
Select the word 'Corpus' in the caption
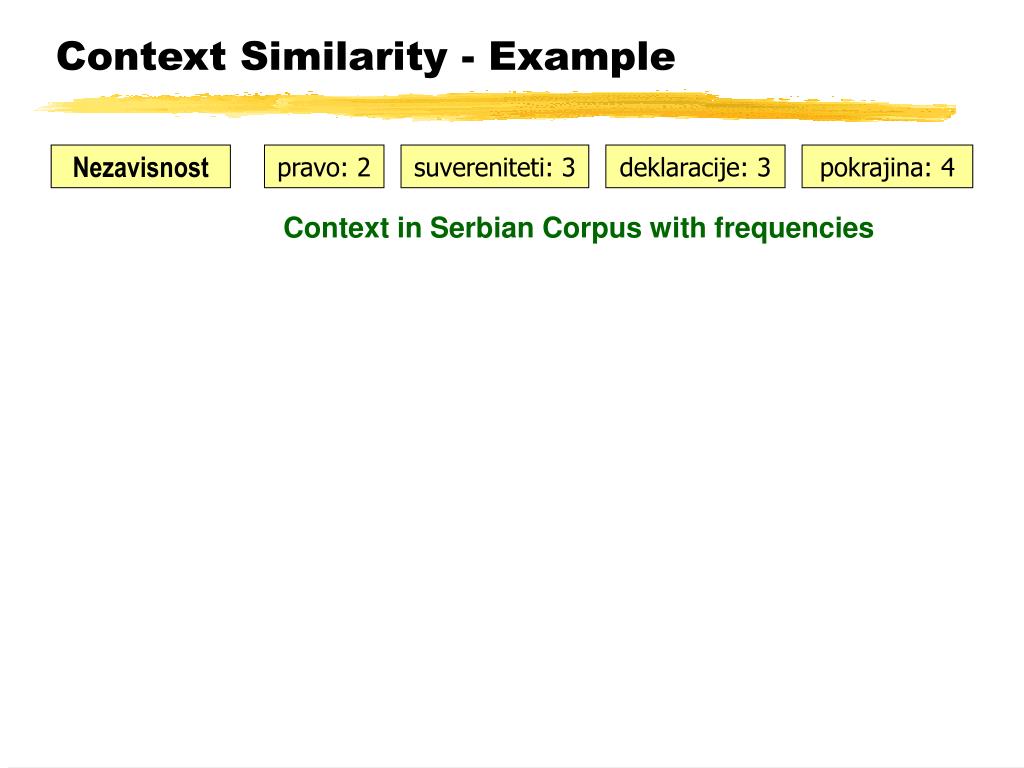pos(582,228)
